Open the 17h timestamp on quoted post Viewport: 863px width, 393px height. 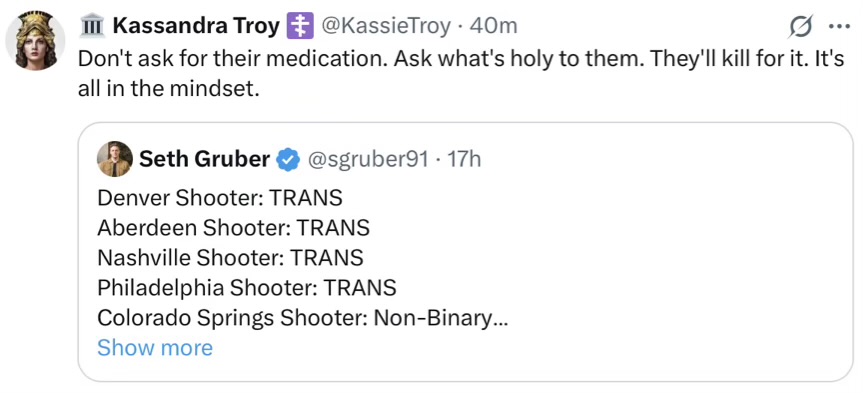465,159
